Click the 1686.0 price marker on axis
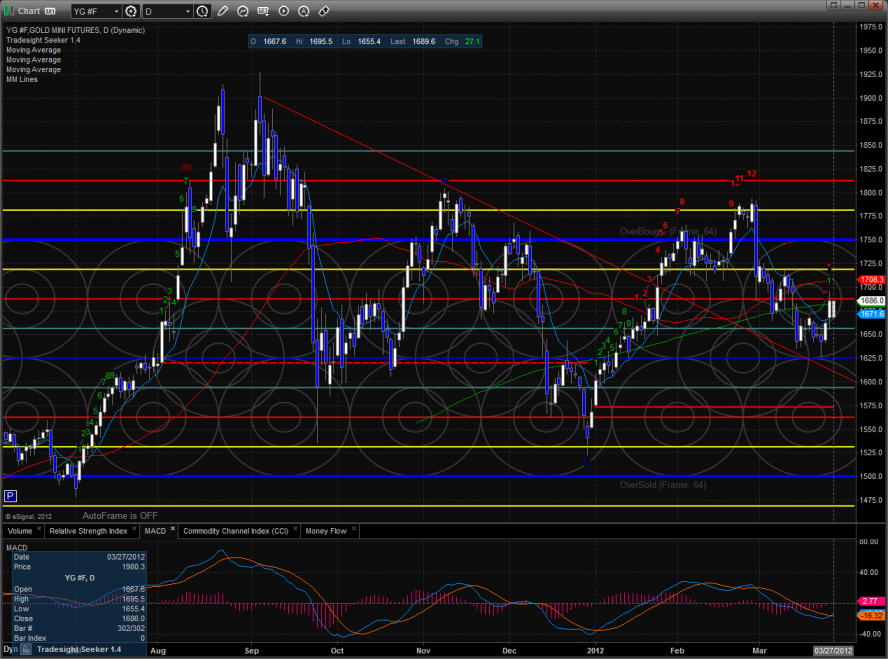 click(872, 300)
